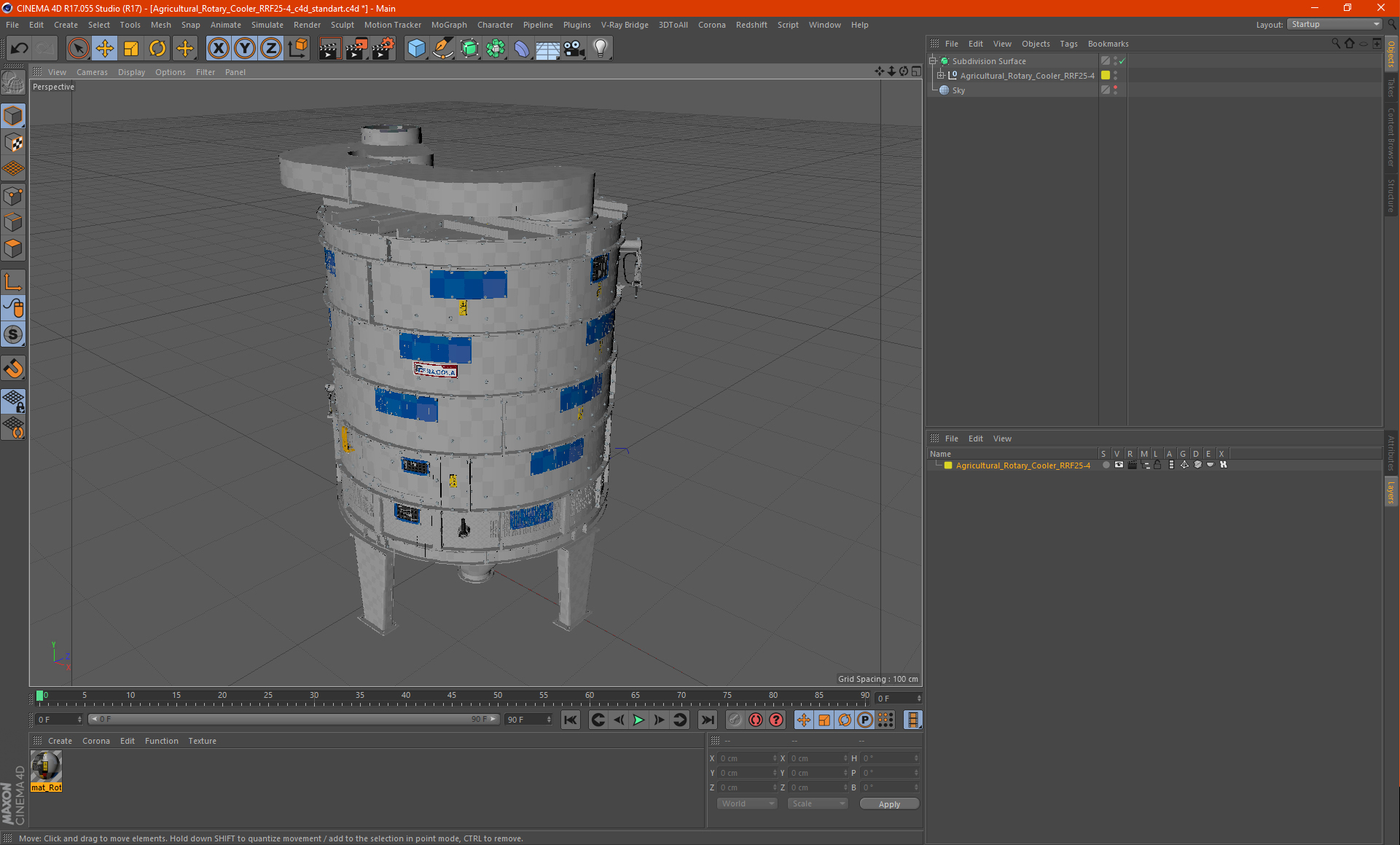Add a Subdivision Surface generator
The height and width of the screenshot is (845, 1400).
(469, 49)
